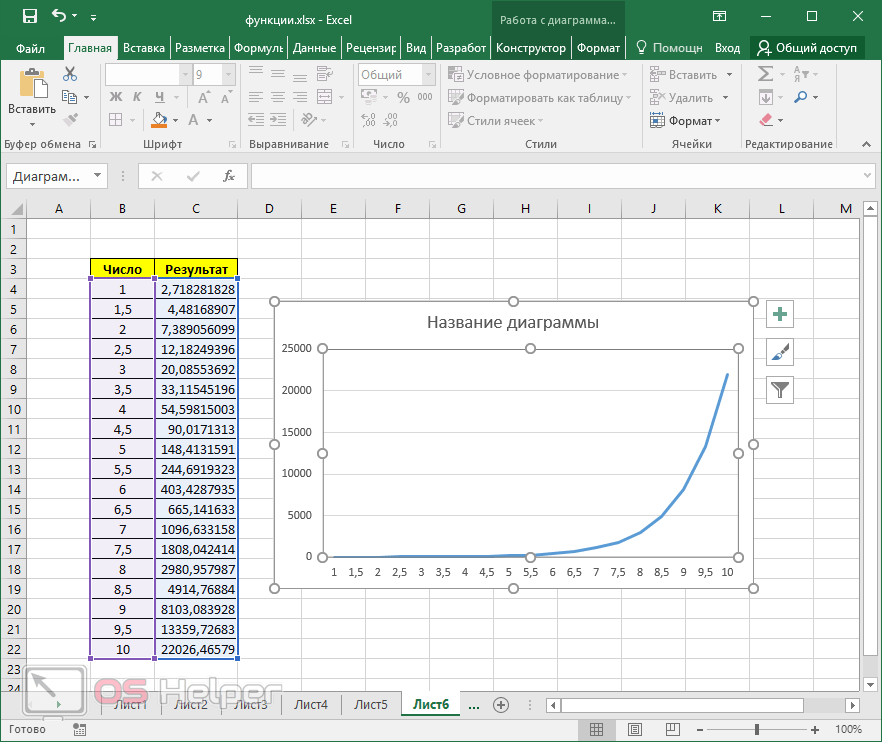Click the Clear eraser icon
882x742 pixels.
click(766, 120)
